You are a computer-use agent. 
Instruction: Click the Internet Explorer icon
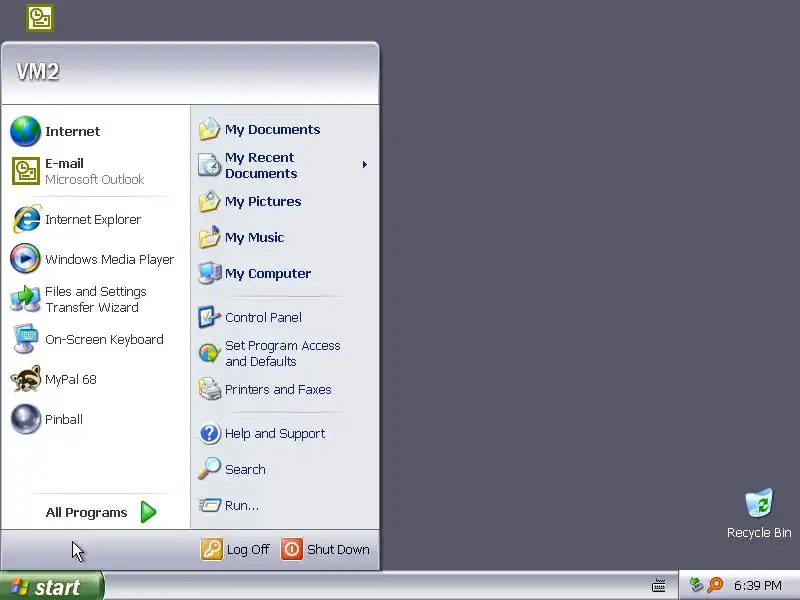click(26, 219)
